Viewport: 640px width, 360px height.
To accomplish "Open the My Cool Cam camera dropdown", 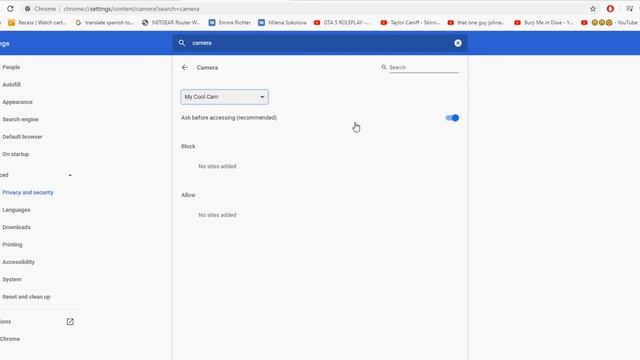I will pyautogui.click(x=224, y=97).
